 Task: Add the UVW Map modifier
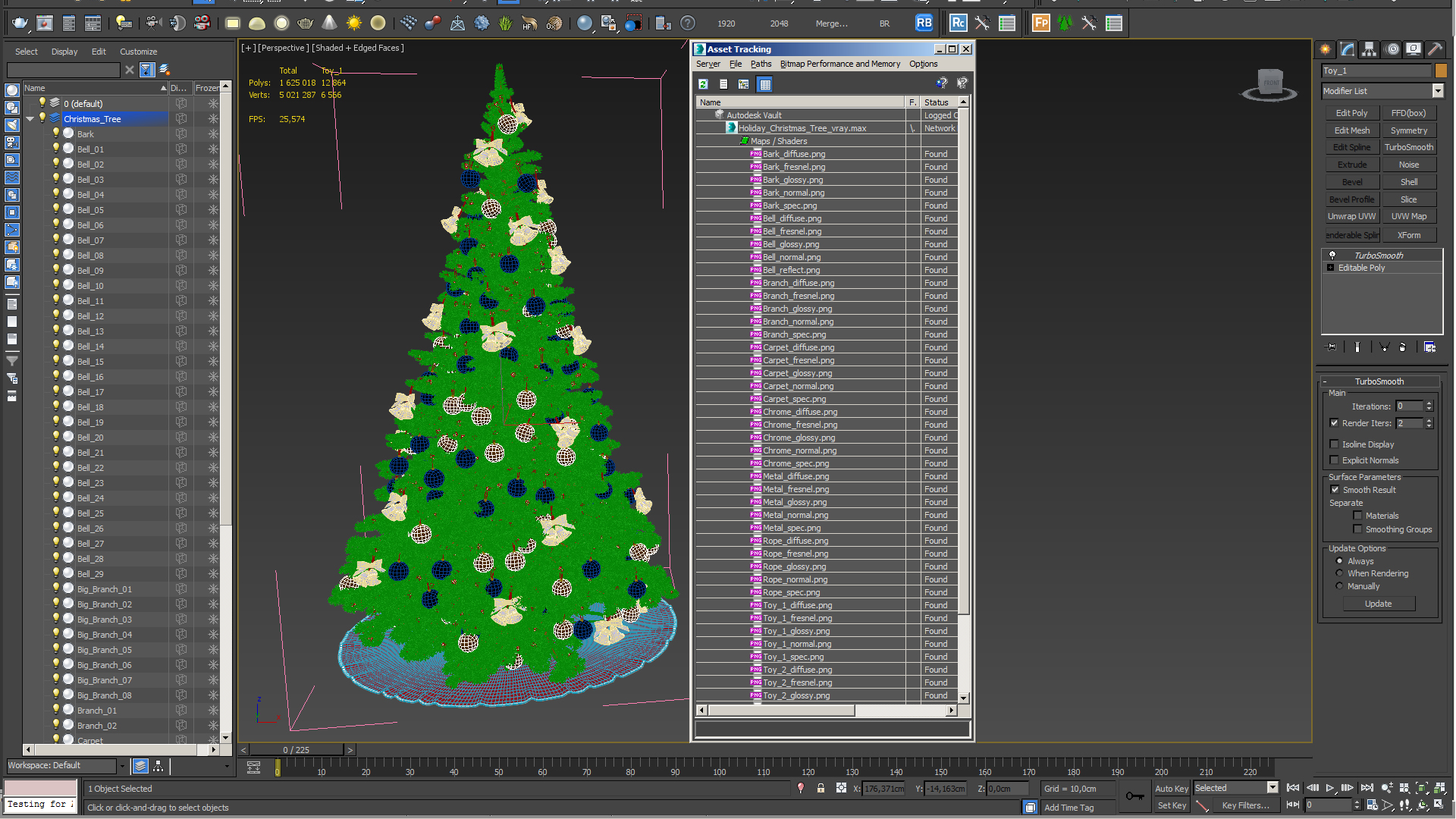pos(1408,217)
